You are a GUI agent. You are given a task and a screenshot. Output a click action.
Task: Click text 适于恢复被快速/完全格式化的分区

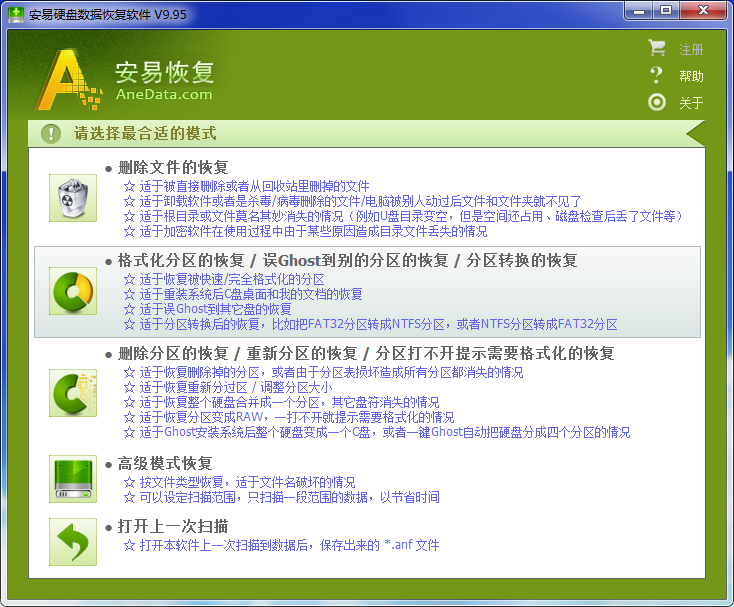tap(232, 279)
